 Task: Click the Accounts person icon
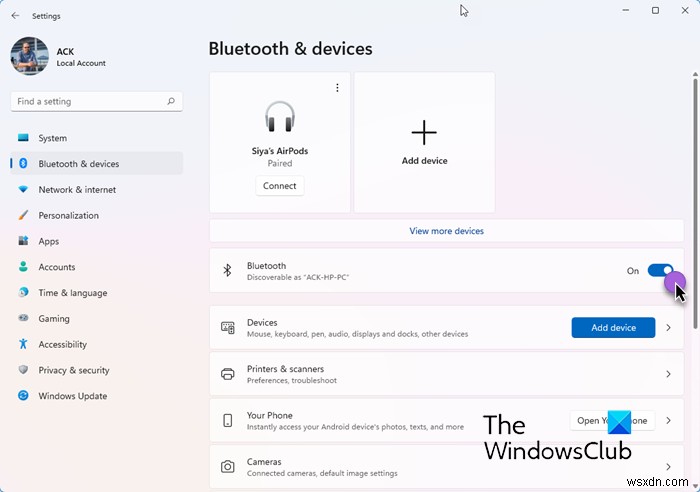[x=23, y=267]
